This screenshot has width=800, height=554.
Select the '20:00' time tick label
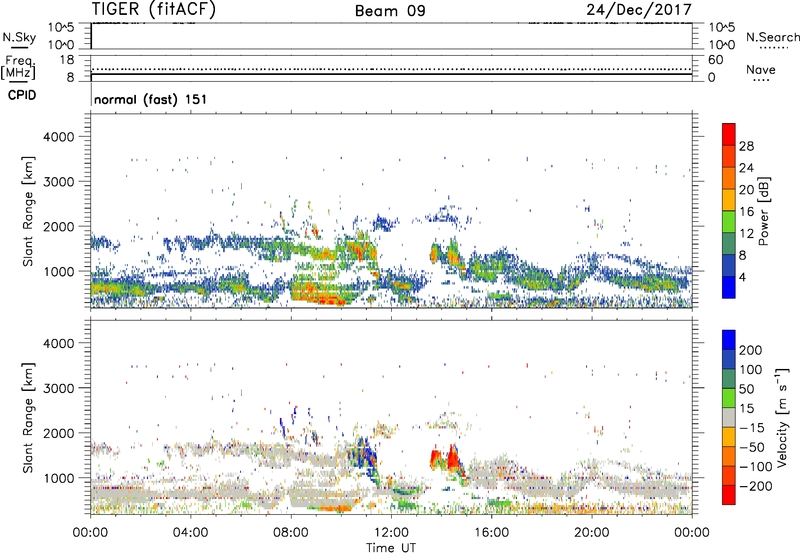(x=591, y=533)
